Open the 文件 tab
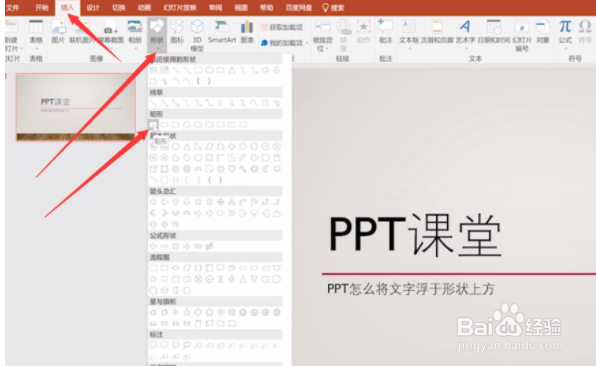 tap(13, 7)
